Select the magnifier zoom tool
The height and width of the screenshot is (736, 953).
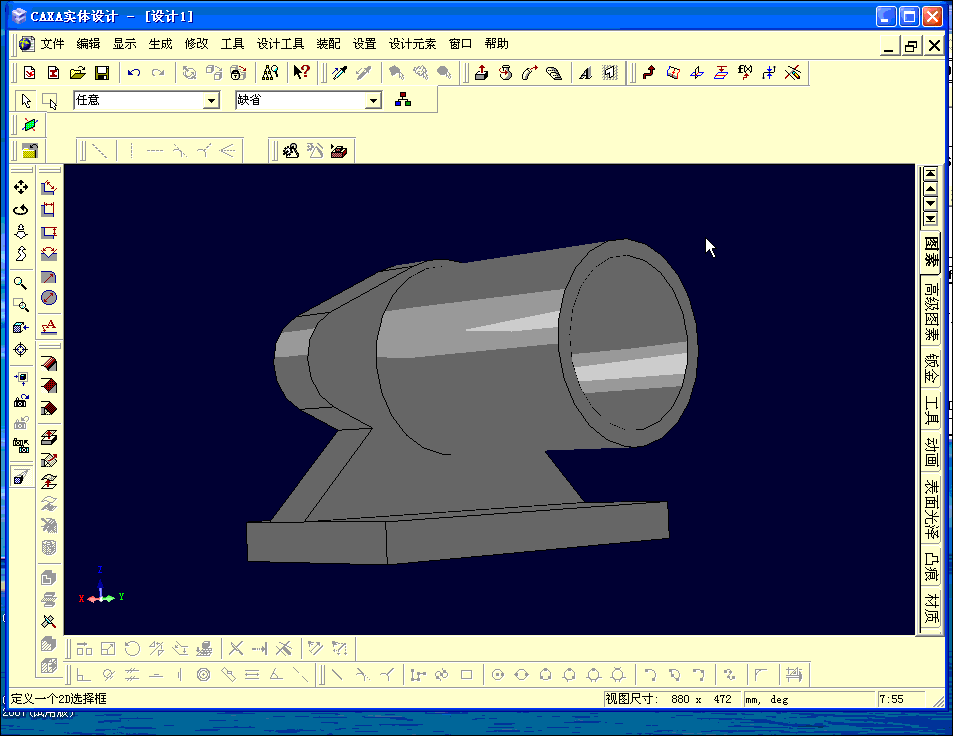[x=21, y=283]
